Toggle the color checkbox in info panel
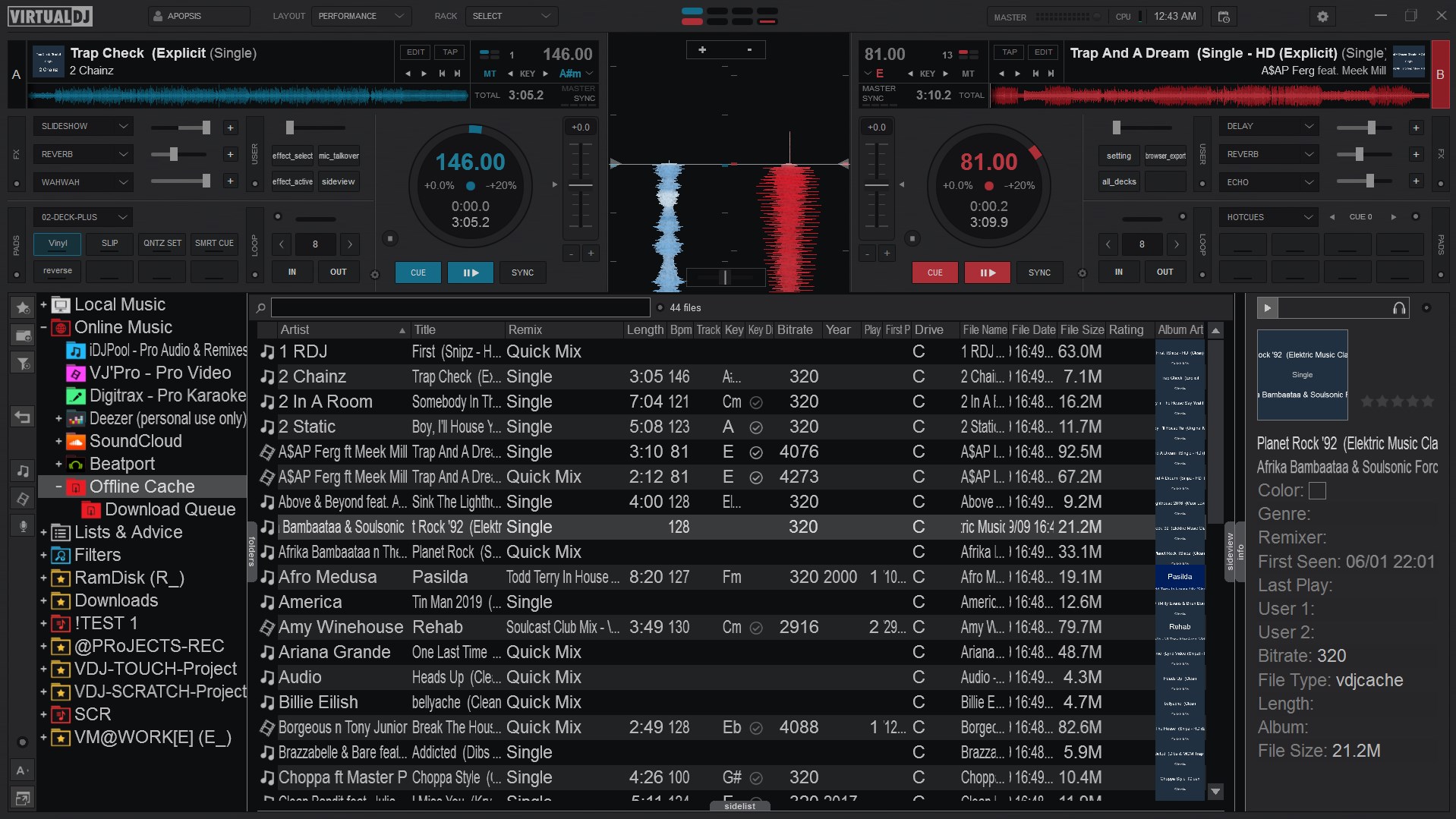 (x=1318, y=491)
